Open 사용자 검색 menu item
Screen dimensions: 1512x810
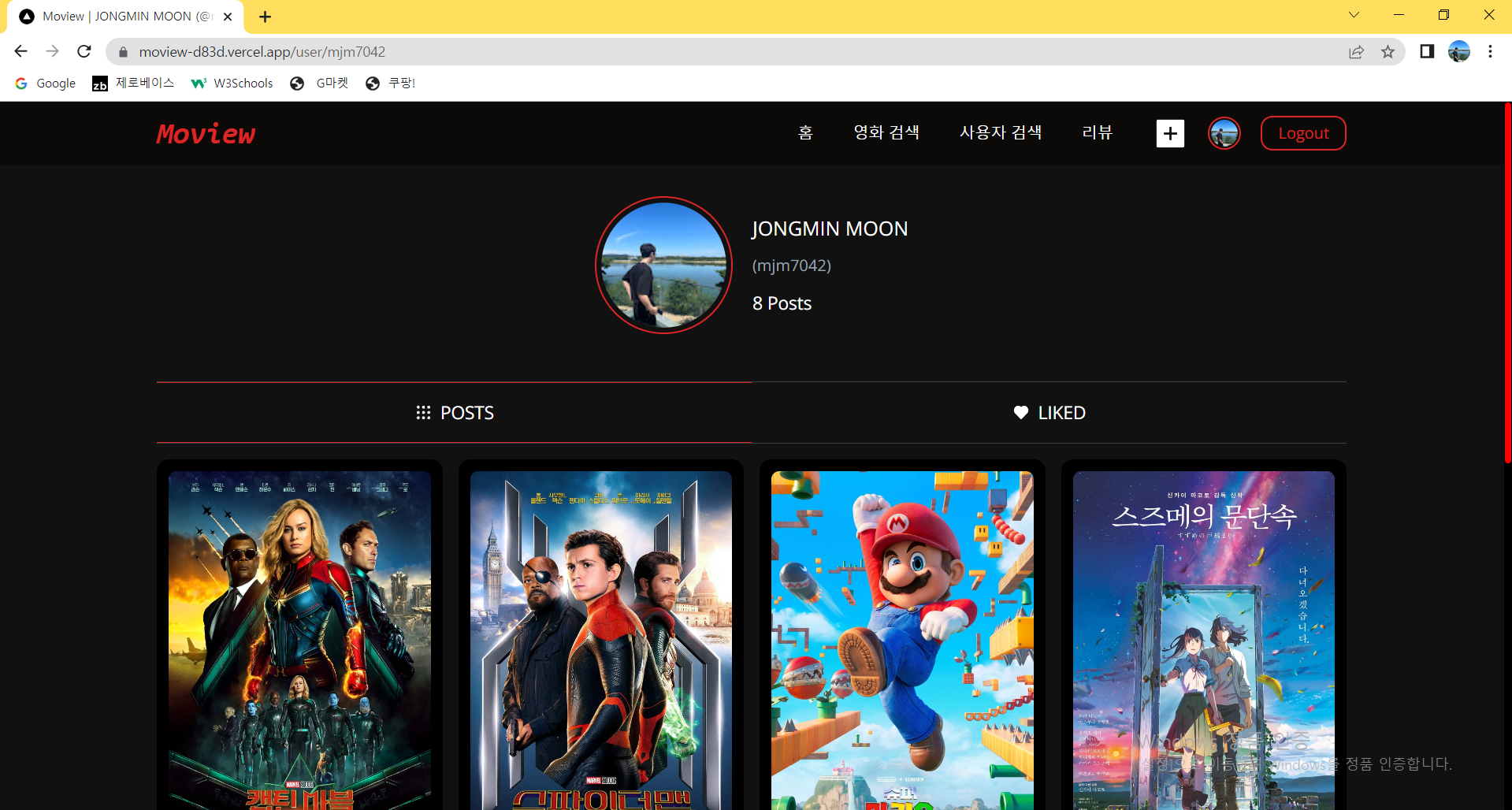click(1001, 132)
